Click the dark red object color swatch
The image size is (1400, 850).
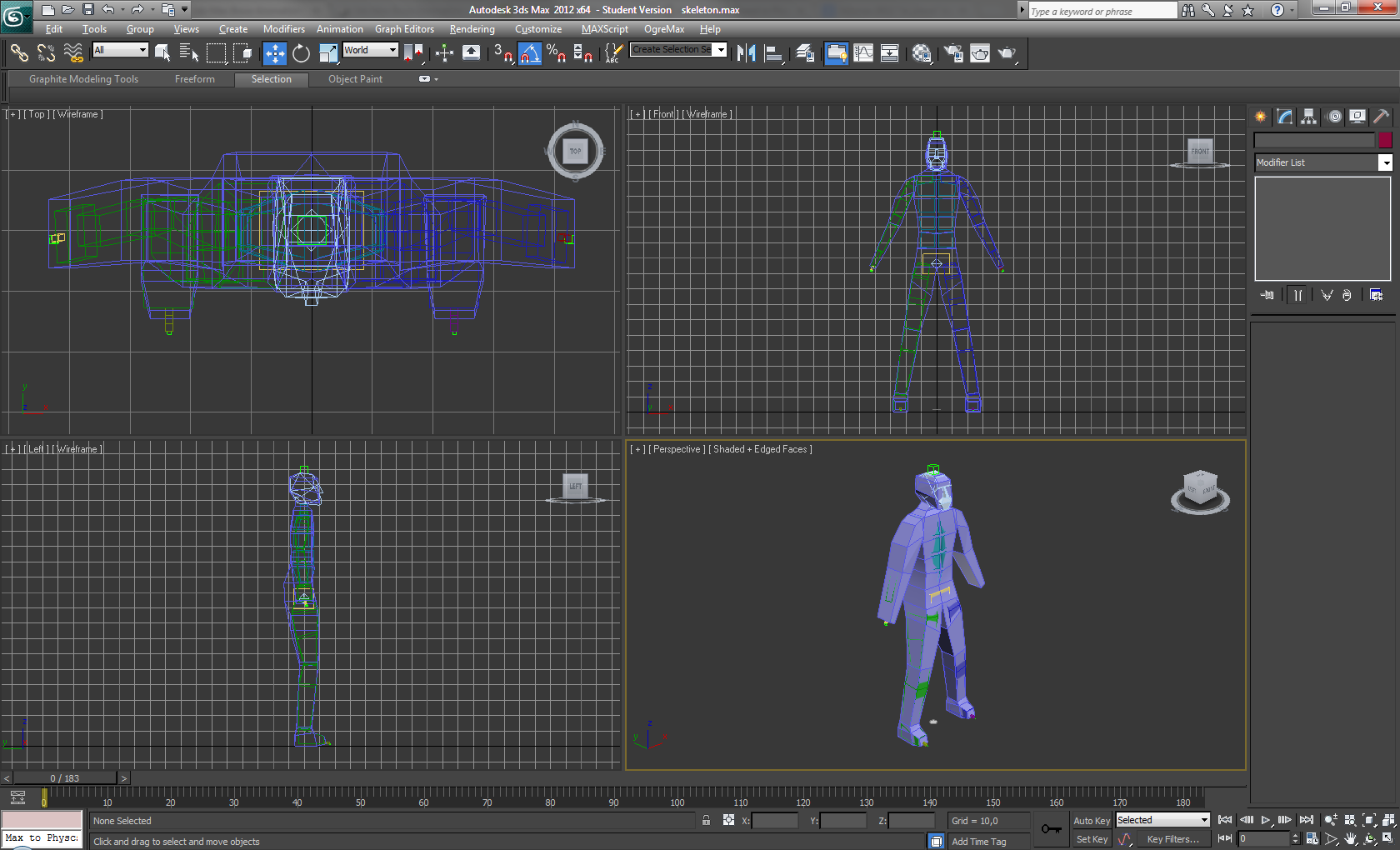[x=1385, y=140]
